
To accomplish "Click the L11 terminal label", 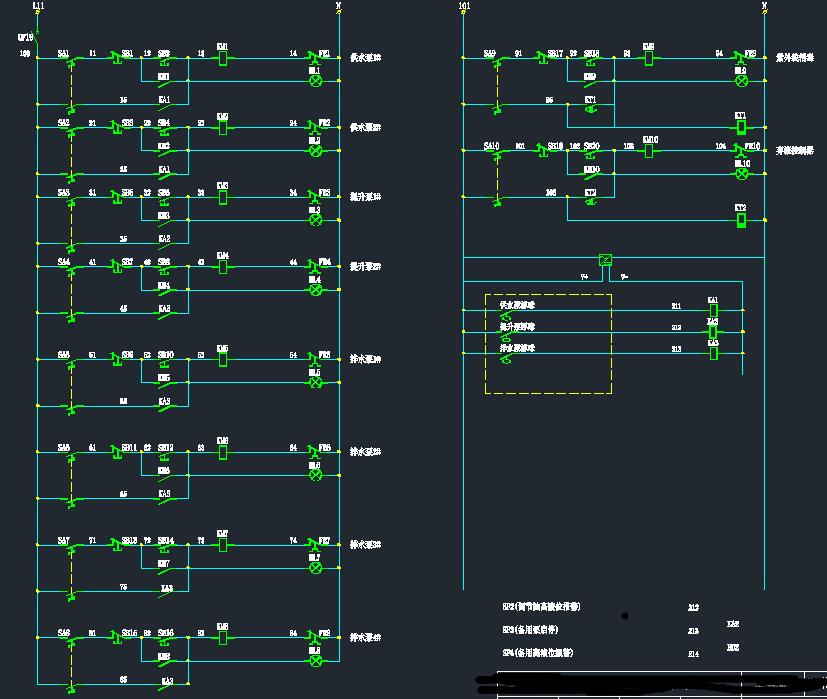I will [39, 6].
